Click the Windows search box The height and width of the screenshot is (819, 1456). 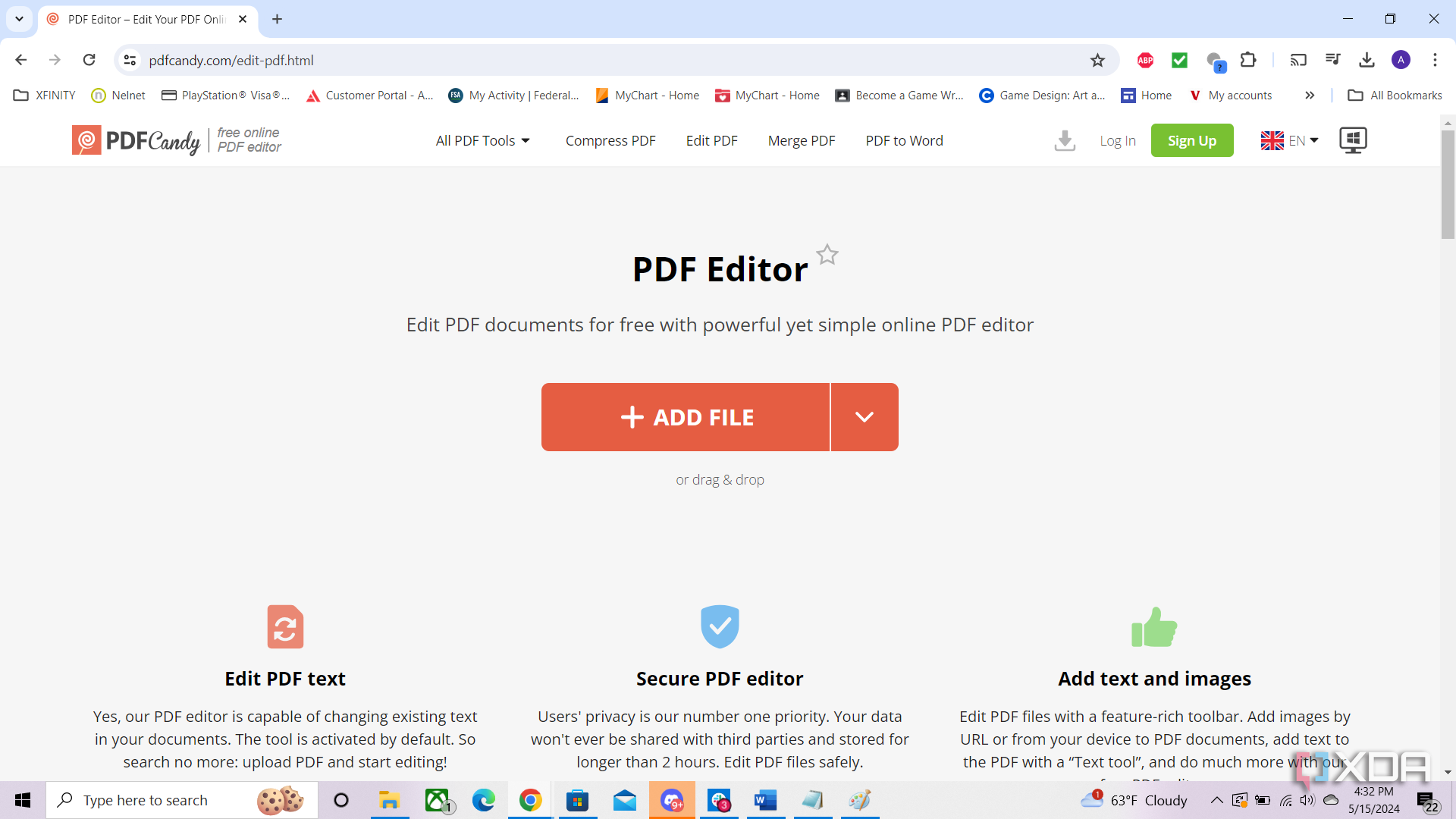182,800
